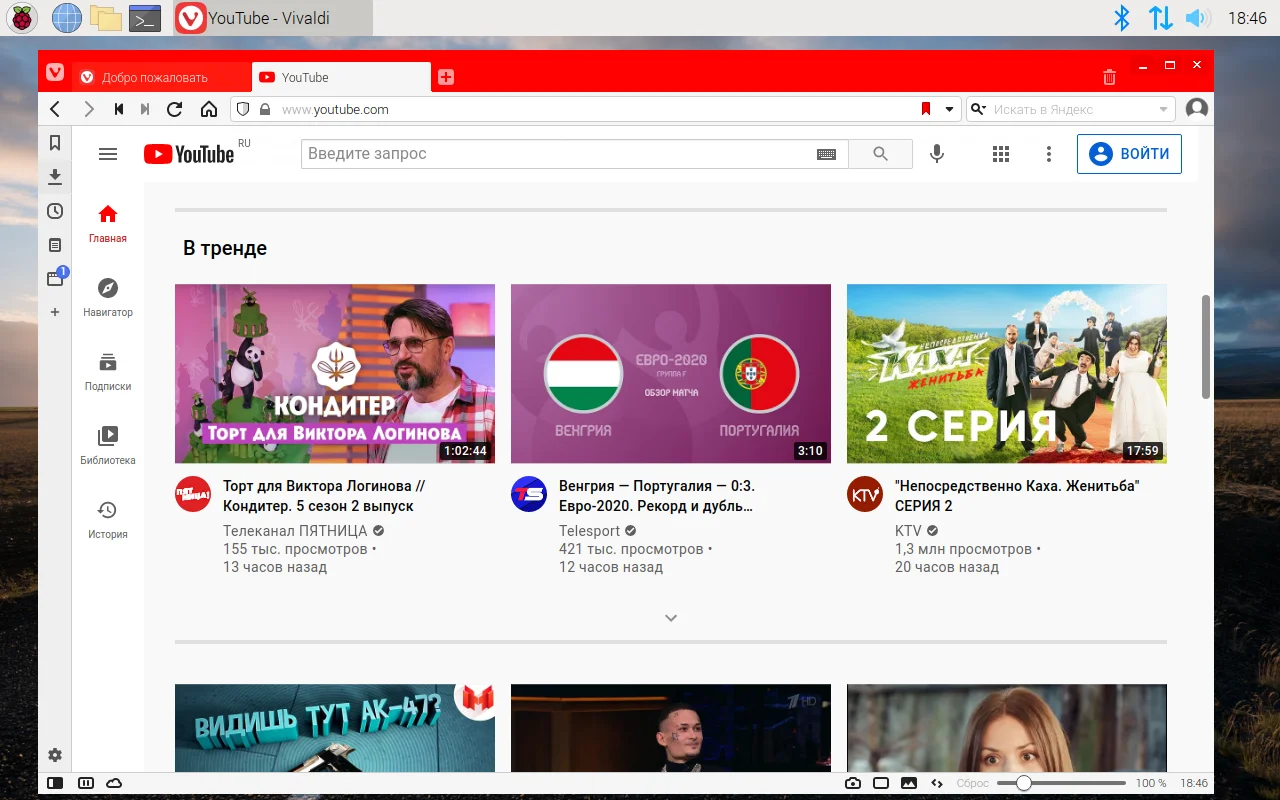Screen dimensions: 1280x800
Task: Expand the trending section with chevron
Action: coord(671,618)
